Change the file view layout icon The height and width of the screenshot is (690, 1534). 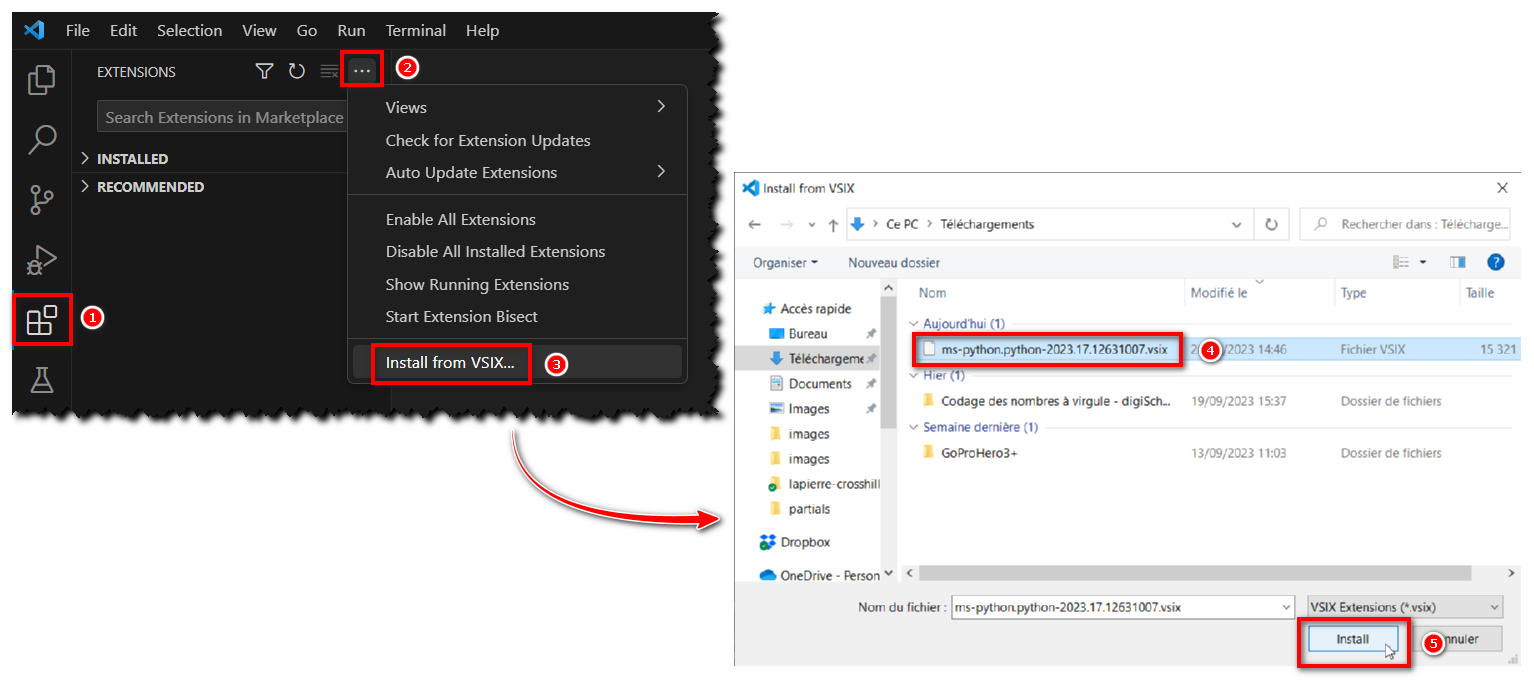pyautogui.click(x=1401, y=262)
